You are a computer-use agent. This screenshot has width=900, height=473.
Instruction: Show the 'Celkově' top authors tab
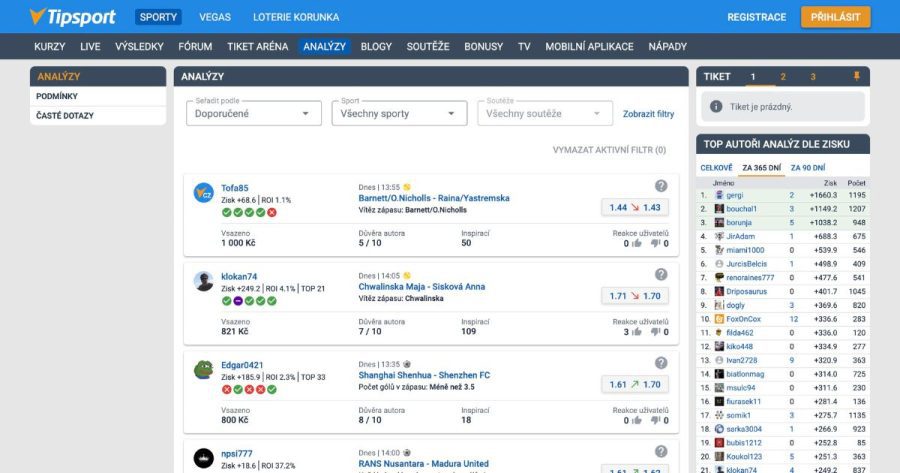click(x=716, y=167)
